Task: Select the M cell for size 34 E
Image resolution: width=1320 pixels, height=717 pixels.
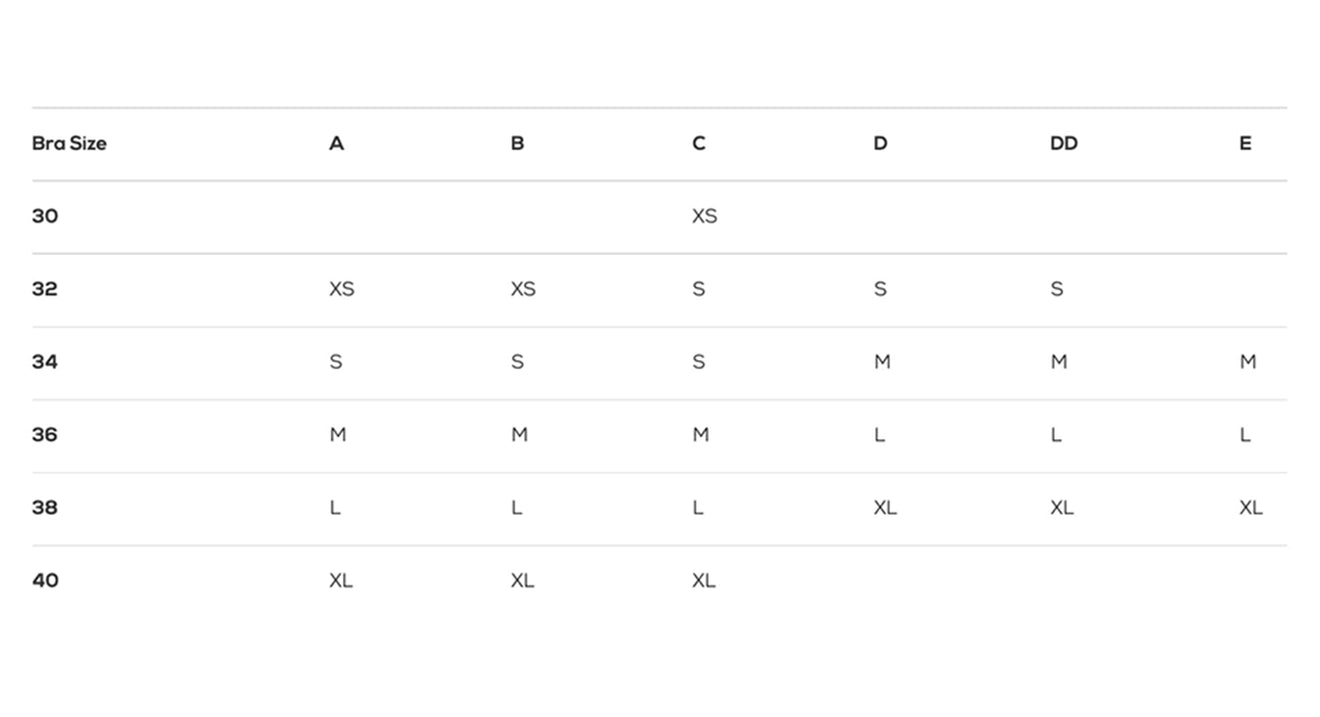Action: [x=1247, y=362]
